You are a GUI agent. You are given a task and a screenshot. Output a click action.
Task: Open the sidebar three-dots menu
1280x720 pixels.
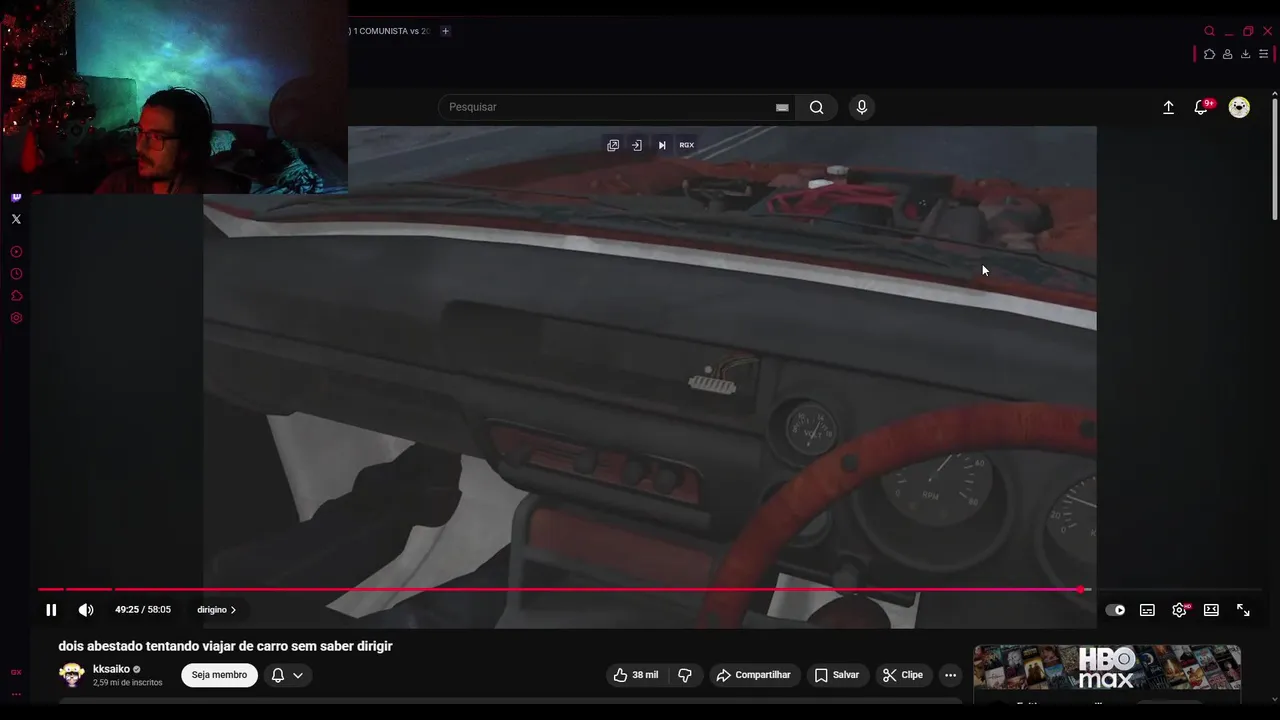click(16, 694)
